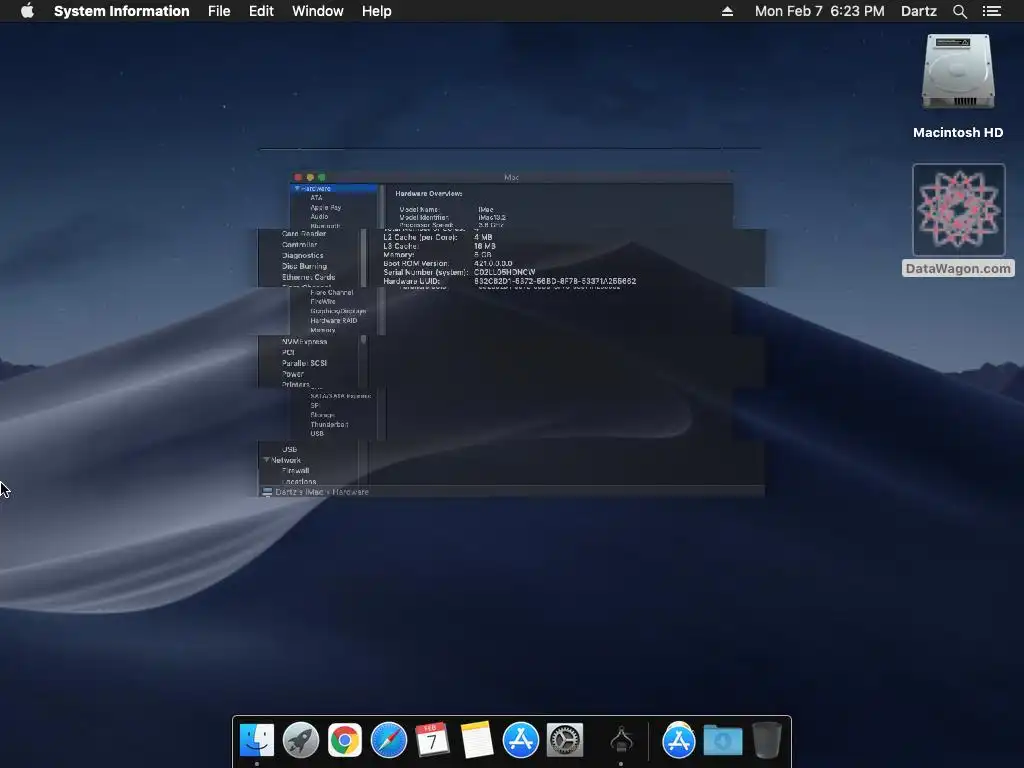Image resolution: width=1024 pixels, height=768 pixels.
Task: Open System Preferences gear in Dock
Action: pyautogui.click(x=564, y=741)
